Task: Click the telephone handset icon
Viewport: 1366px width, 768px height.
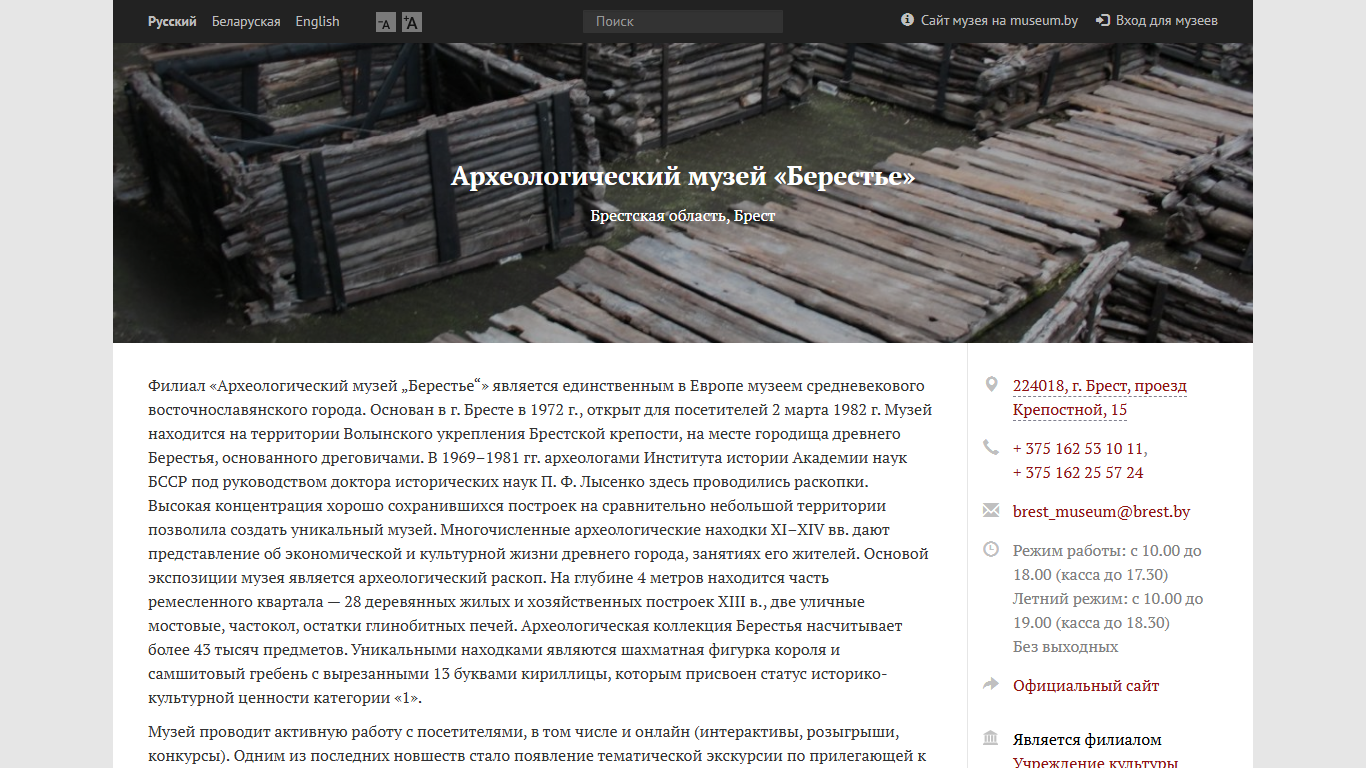Action: coord(991,448)
